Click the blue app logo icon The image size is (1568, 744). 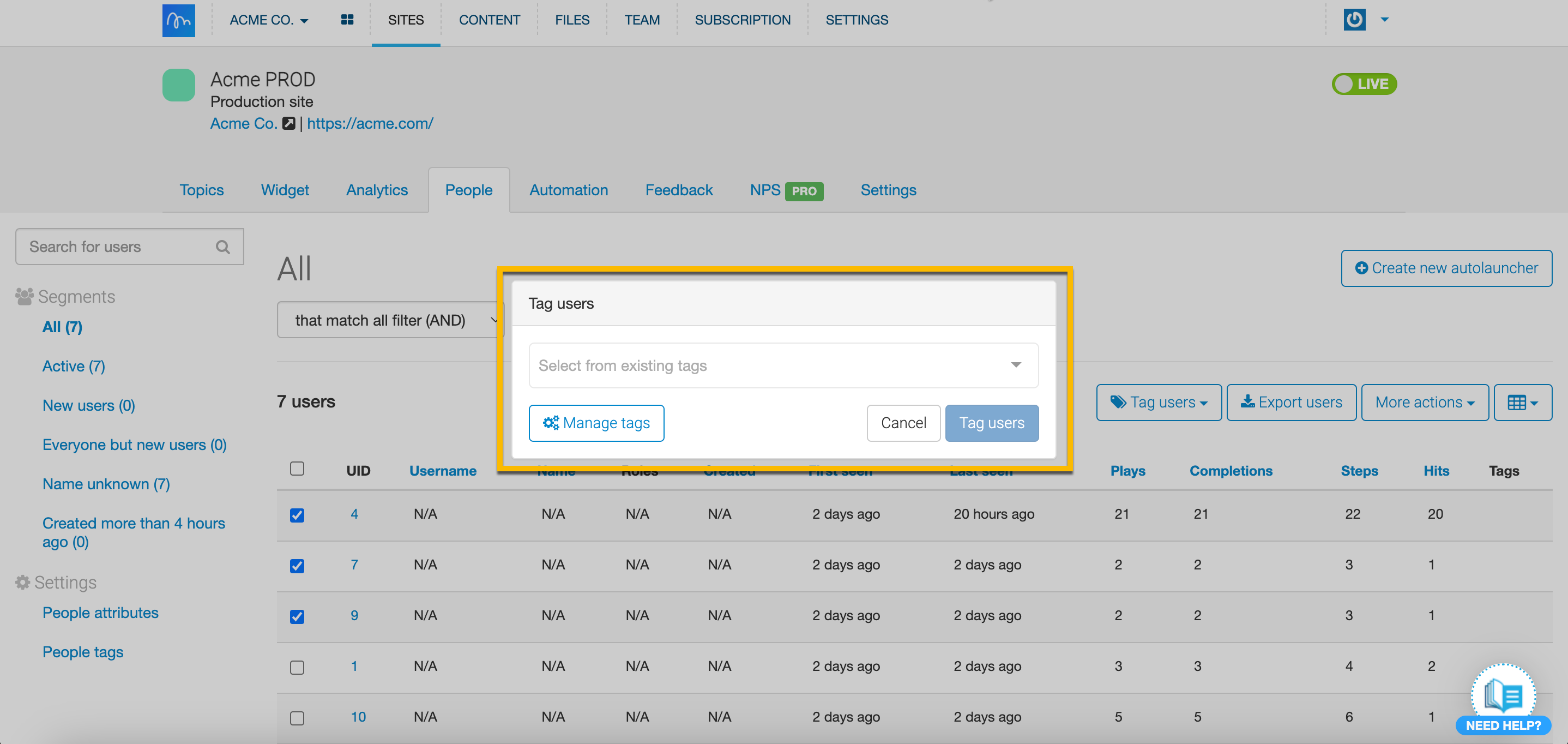[x=178, y=20]
